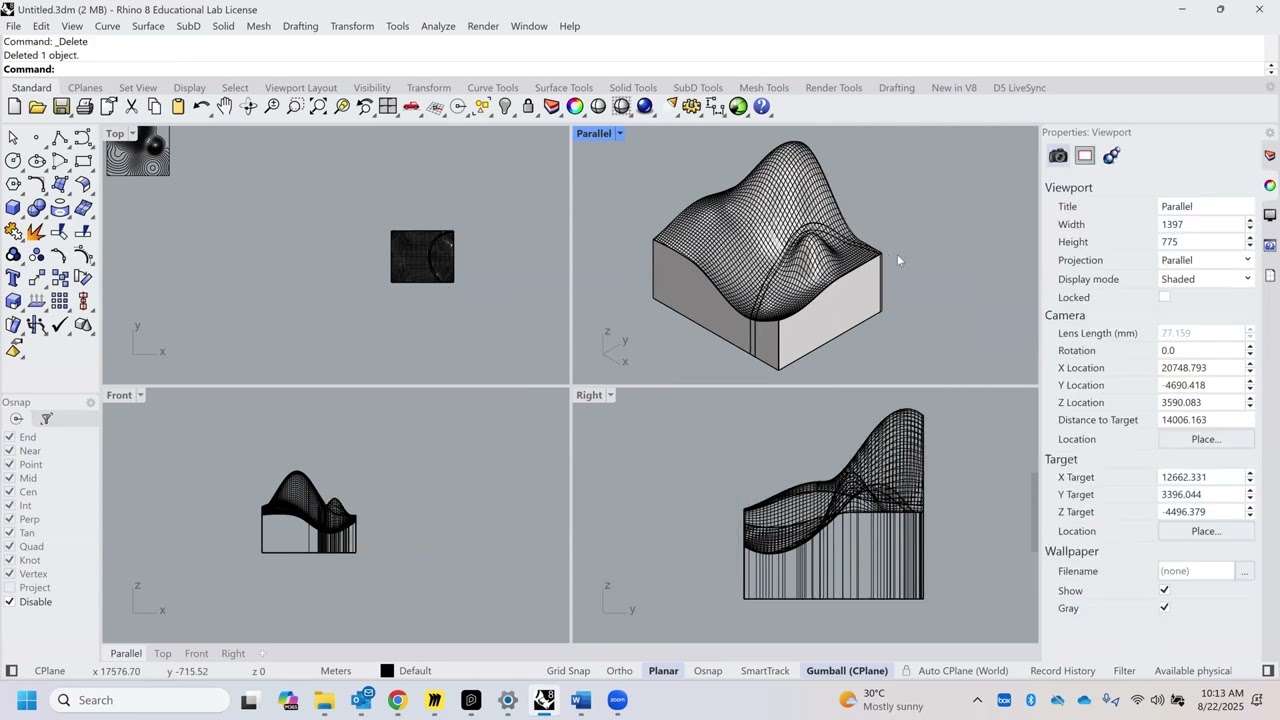Select the Circle tool
This screenshot has height=720, width=1280.
pos(13,161)
